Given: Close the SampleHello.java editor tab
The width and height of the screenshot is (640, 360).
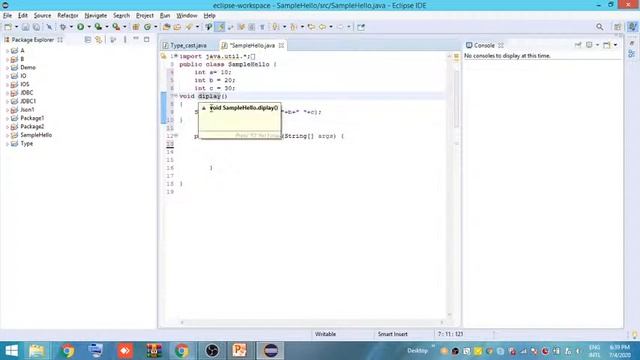Looking at the screenshot, I should tap(281, 45).
